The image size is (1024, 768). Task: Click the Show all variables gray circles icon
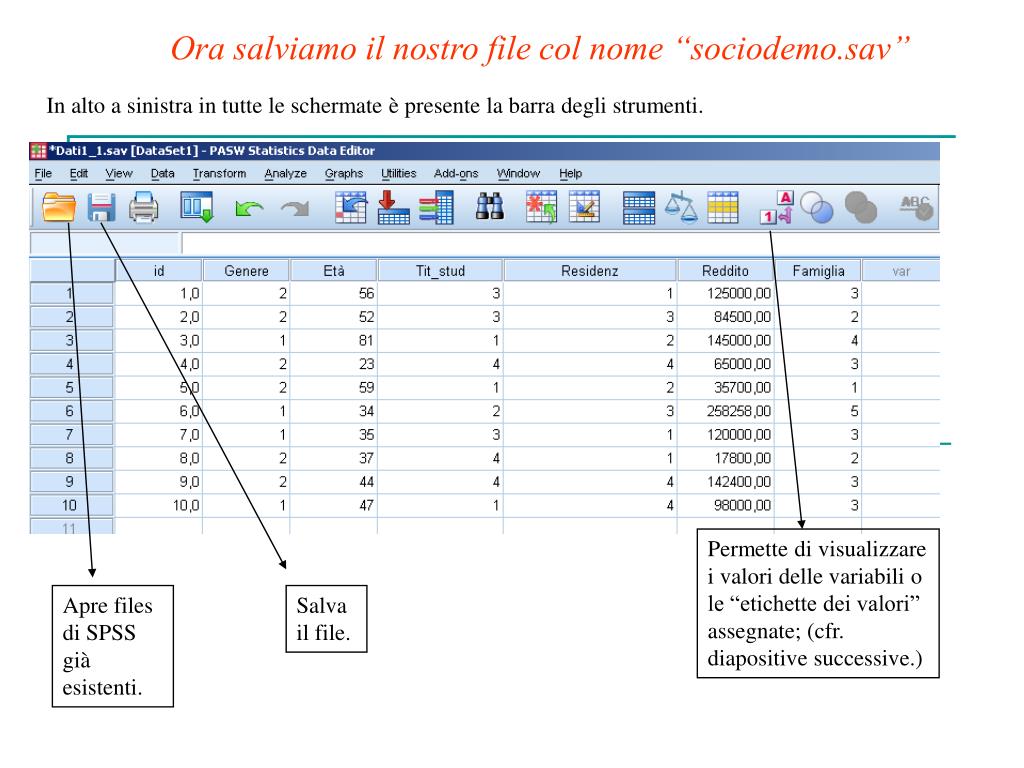(861, 208)
